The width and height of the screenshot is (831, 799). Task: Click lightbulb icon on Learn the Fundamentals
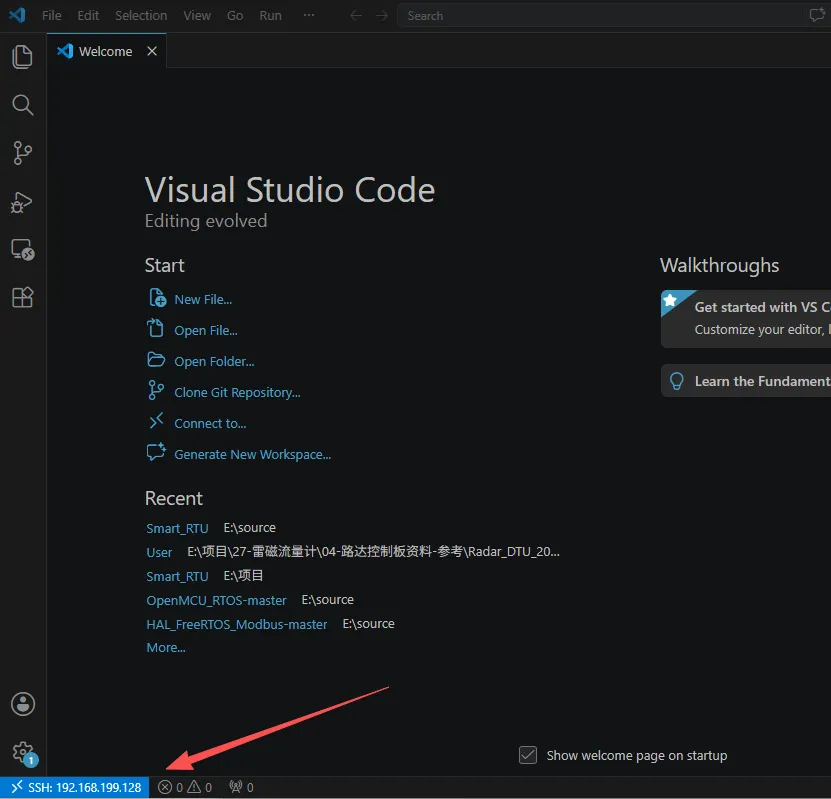pyautogui.click(x=677, y=381)
